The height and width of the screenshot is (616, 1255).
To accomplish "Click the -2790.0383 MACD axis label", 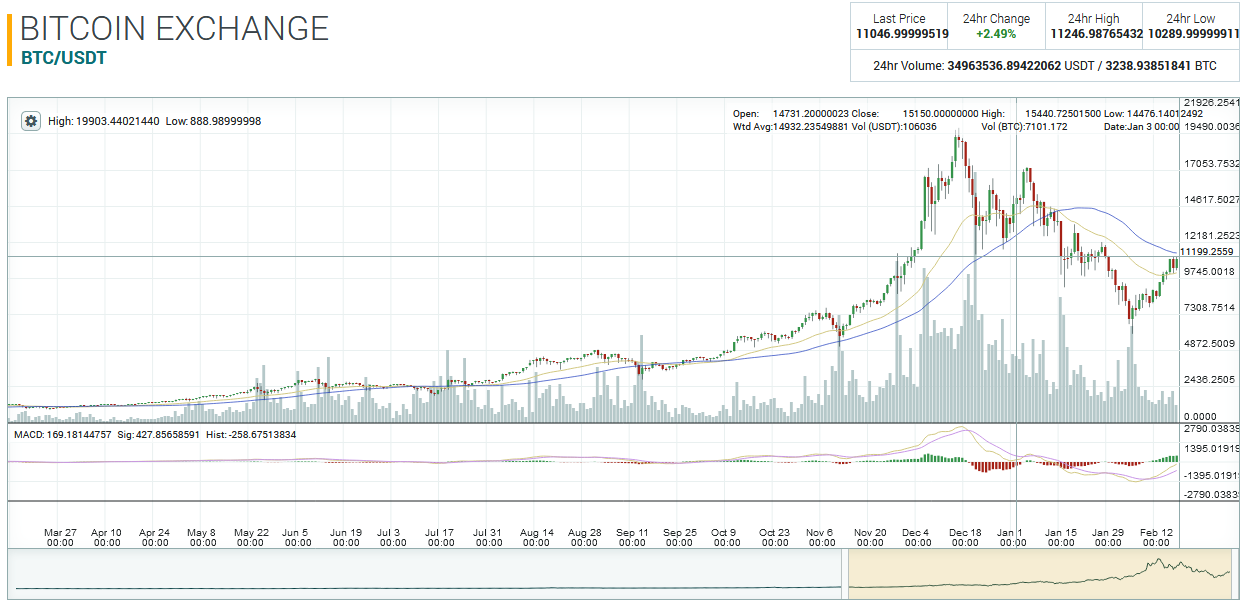I will click(x=1211, y=494).
